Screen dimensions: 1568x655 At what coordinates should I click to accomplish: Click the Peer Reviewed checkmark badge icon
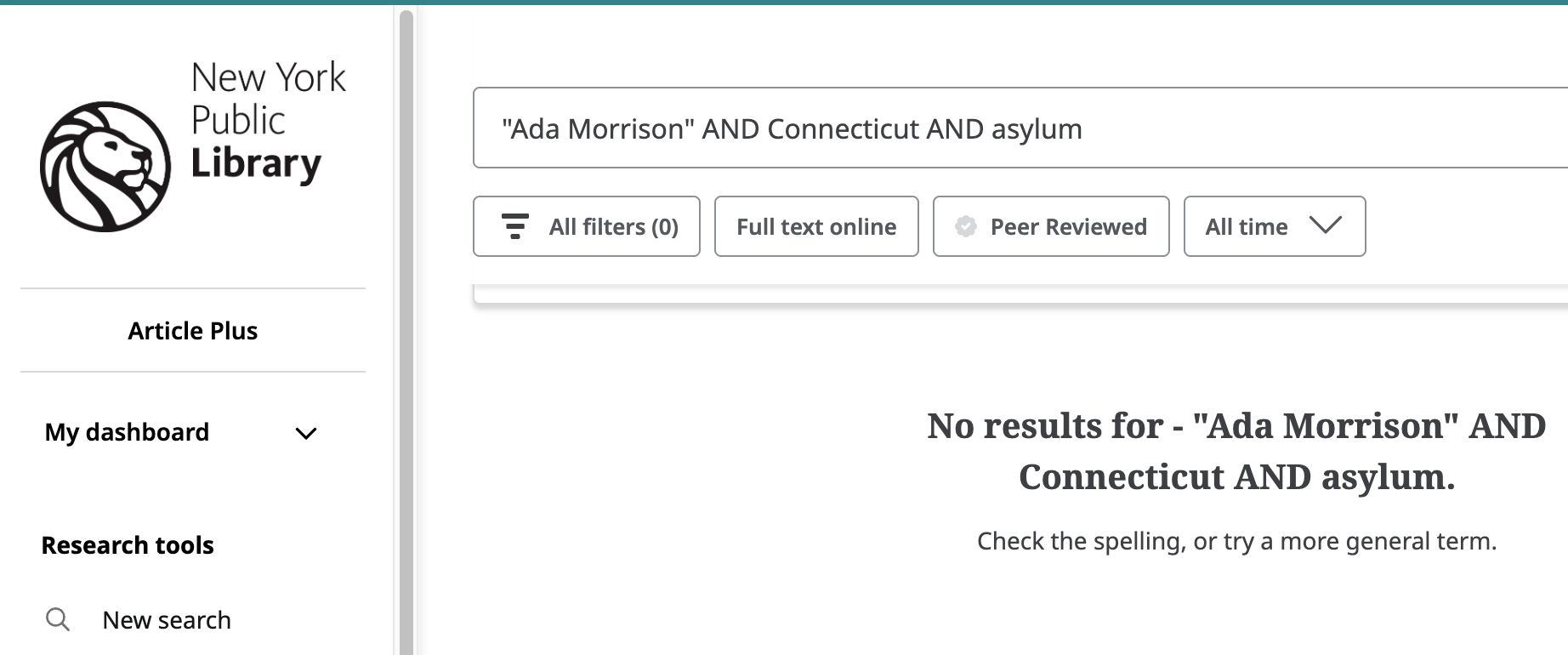tap(966, 226)
